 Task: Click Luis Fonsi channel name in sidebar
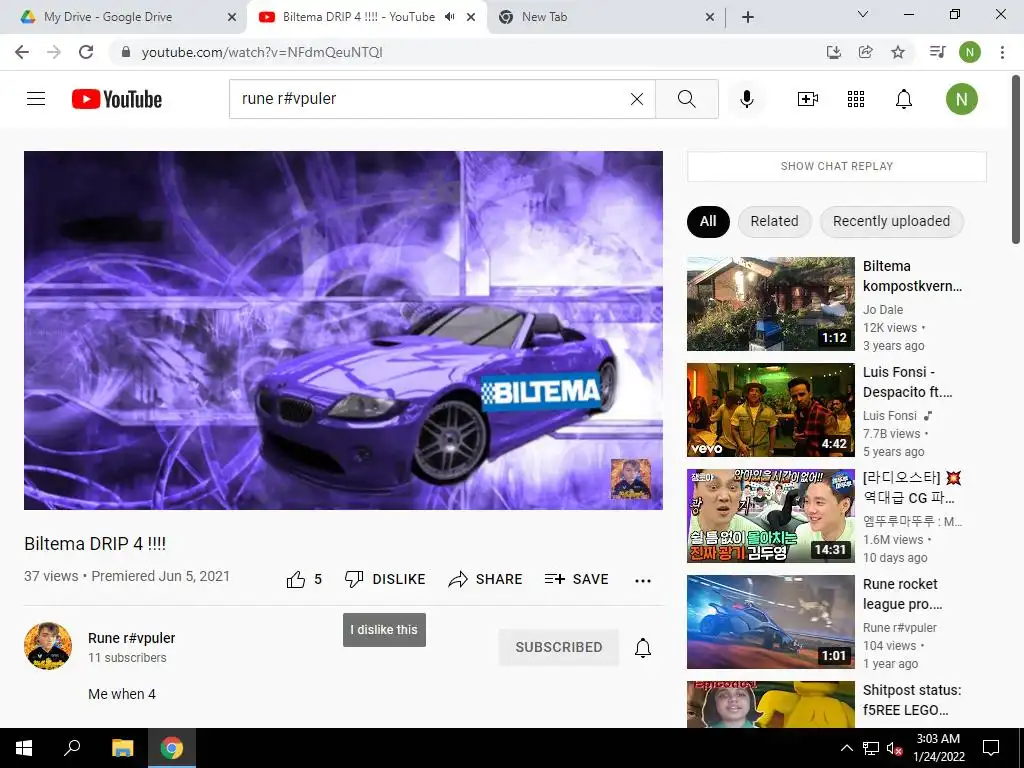pyautogui.click(x=889, y=415)
